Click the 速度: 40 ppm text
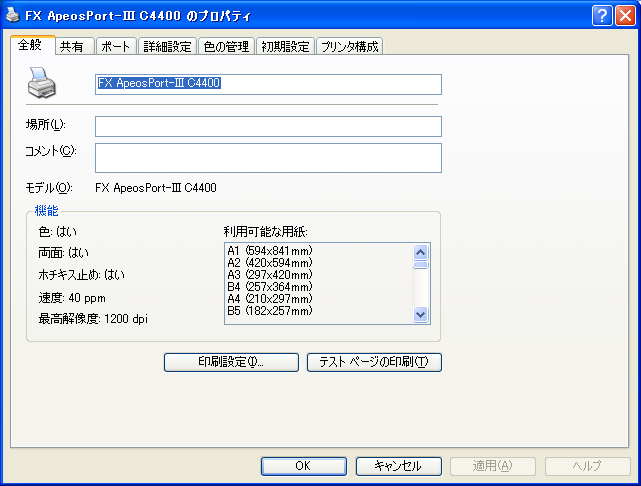This screenshot has height=486, width=641. (72, 298)
